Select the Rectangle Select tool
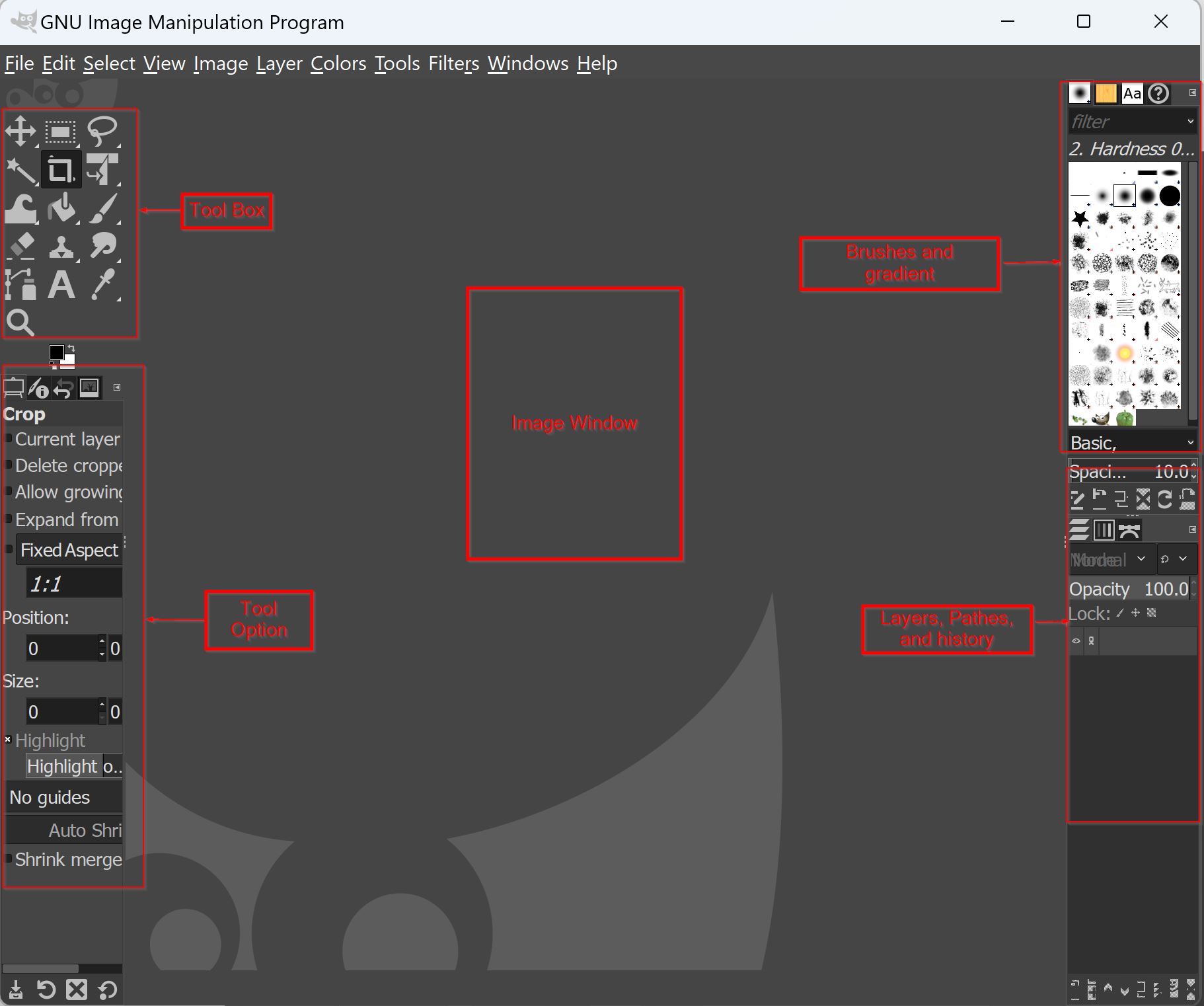This screenshot has width=1204, height=1006. 61,132
